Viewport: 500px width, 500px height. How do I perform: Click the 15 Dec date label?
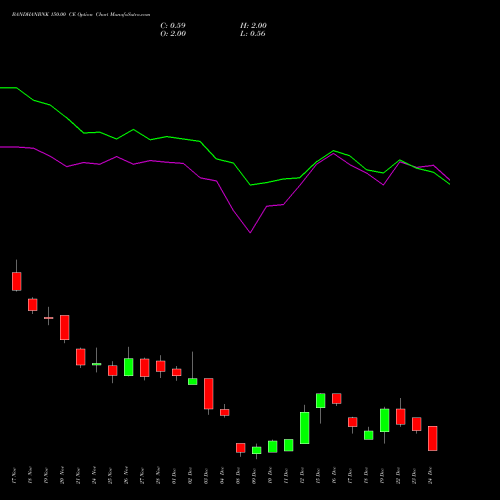[x=318, y=476]
